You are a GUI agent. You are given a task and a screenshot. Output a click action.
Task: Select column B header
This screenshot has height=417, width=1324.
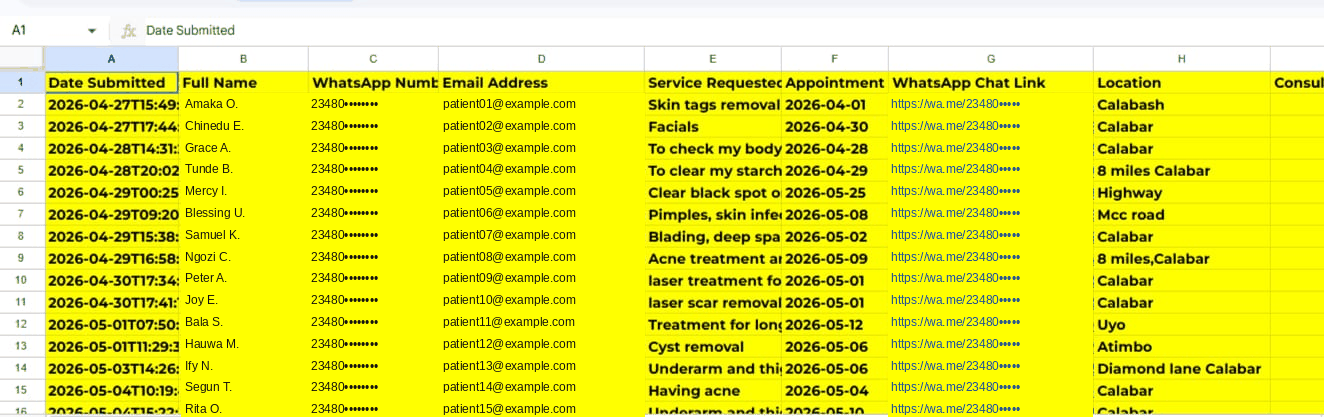244,59
